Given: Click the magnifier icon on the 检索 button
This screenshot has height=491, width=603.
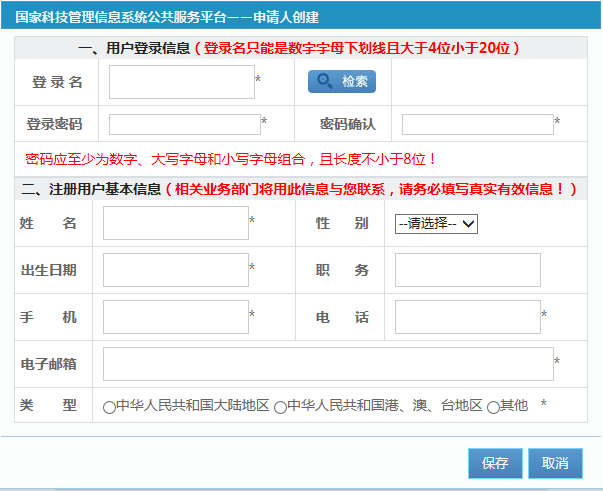Looking at the screenshot, I should click(325, 82).
